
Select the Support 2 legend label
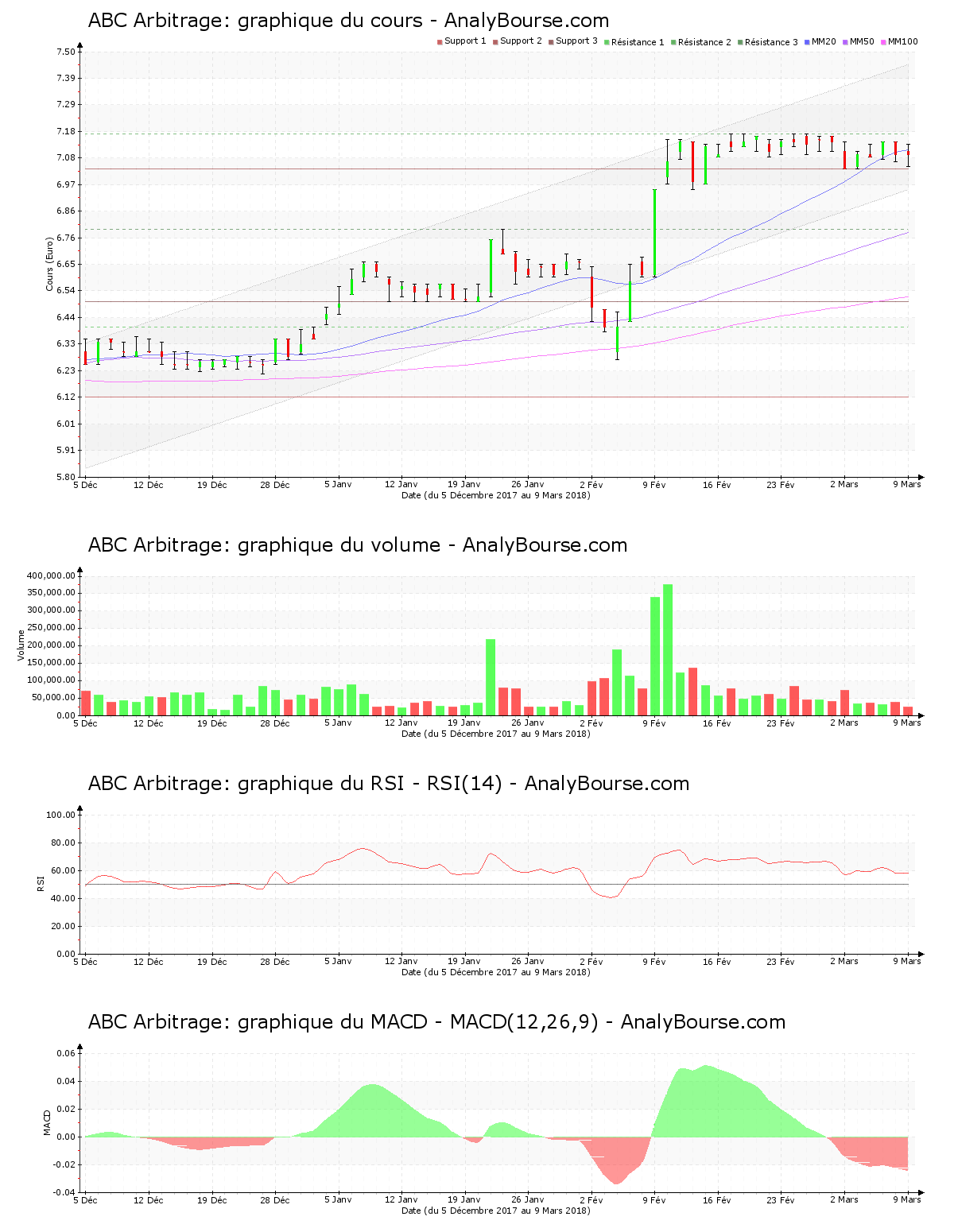point(521,41)
